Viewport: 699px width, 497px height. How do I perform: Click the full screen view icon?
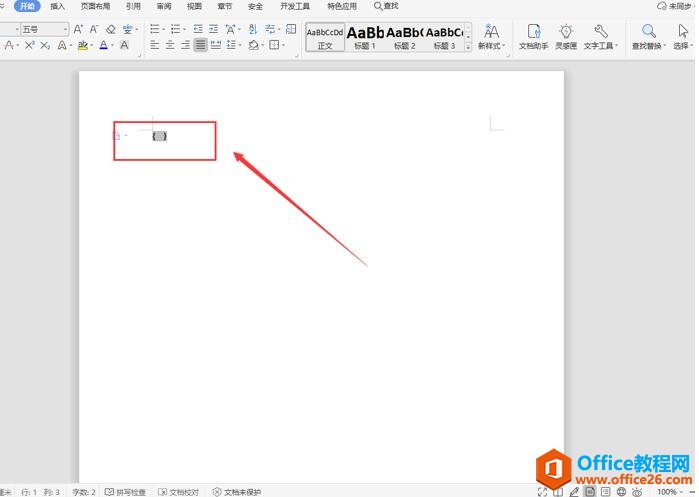tap(542, 492)
